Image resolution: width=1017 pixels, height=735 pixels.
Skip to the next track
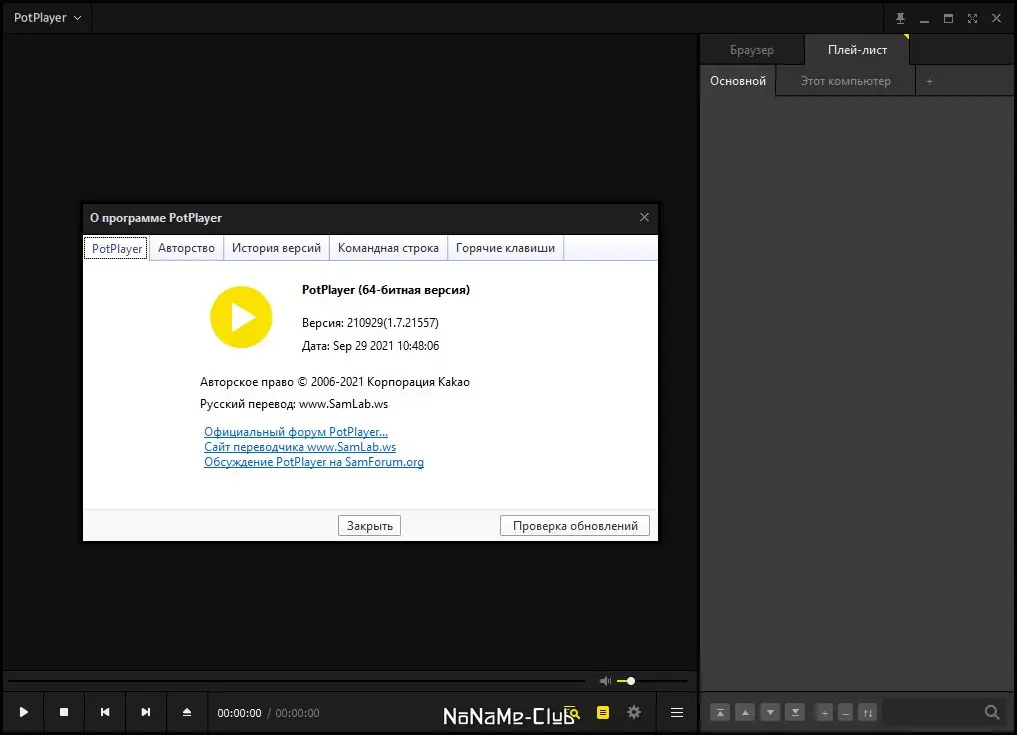pos(146,712)
